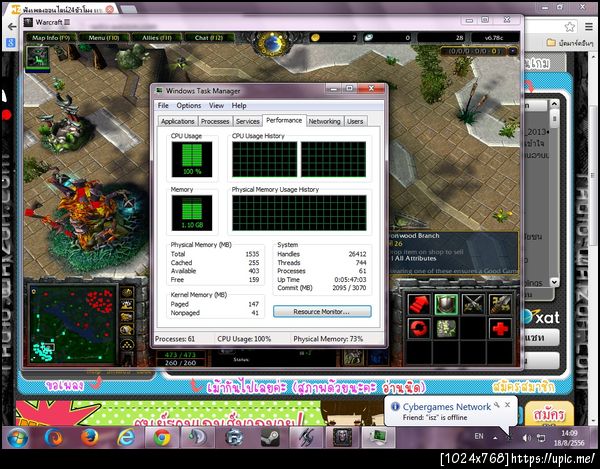Switch to the Networking tab
The width and height of the screenshot is (600, 469).
pyautogui.click(x=324, y=121)
